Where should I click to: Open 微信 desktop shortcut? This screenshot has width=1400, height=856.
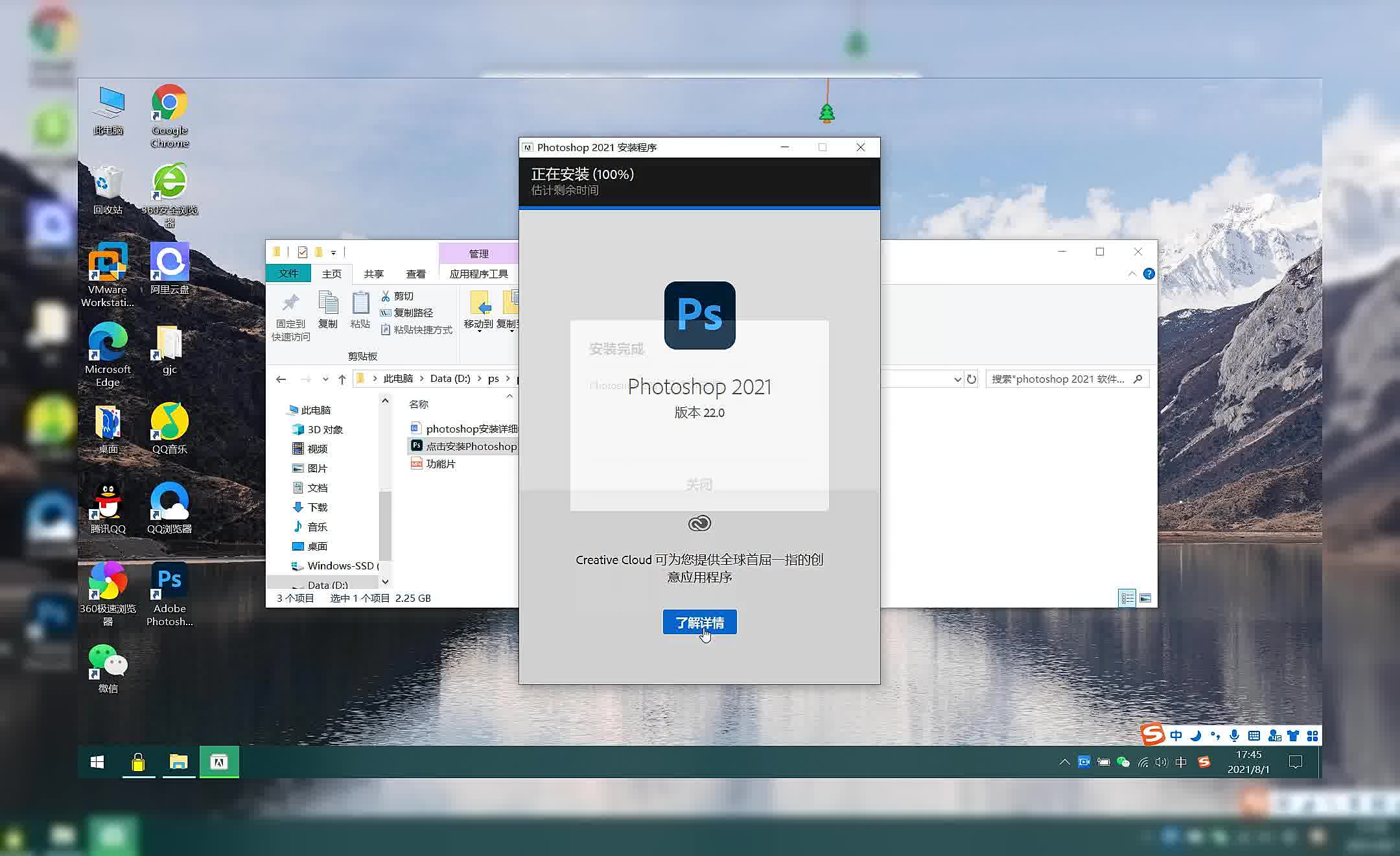coord(108,669)
